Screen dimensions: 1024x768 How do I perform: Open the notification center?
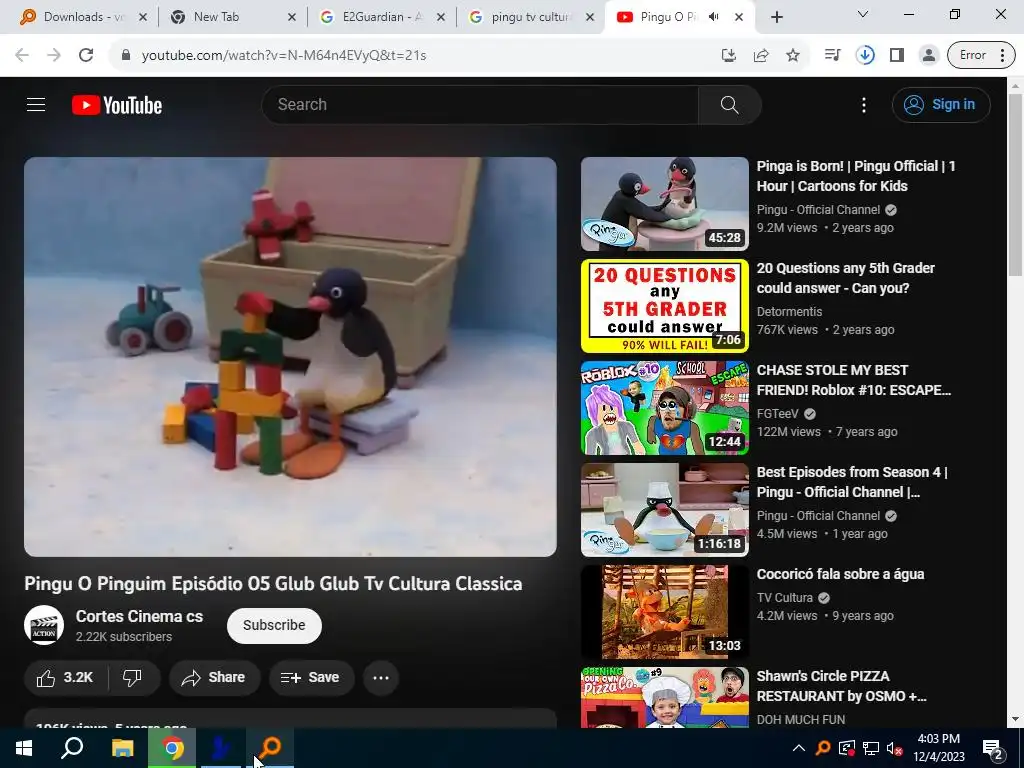993,749
